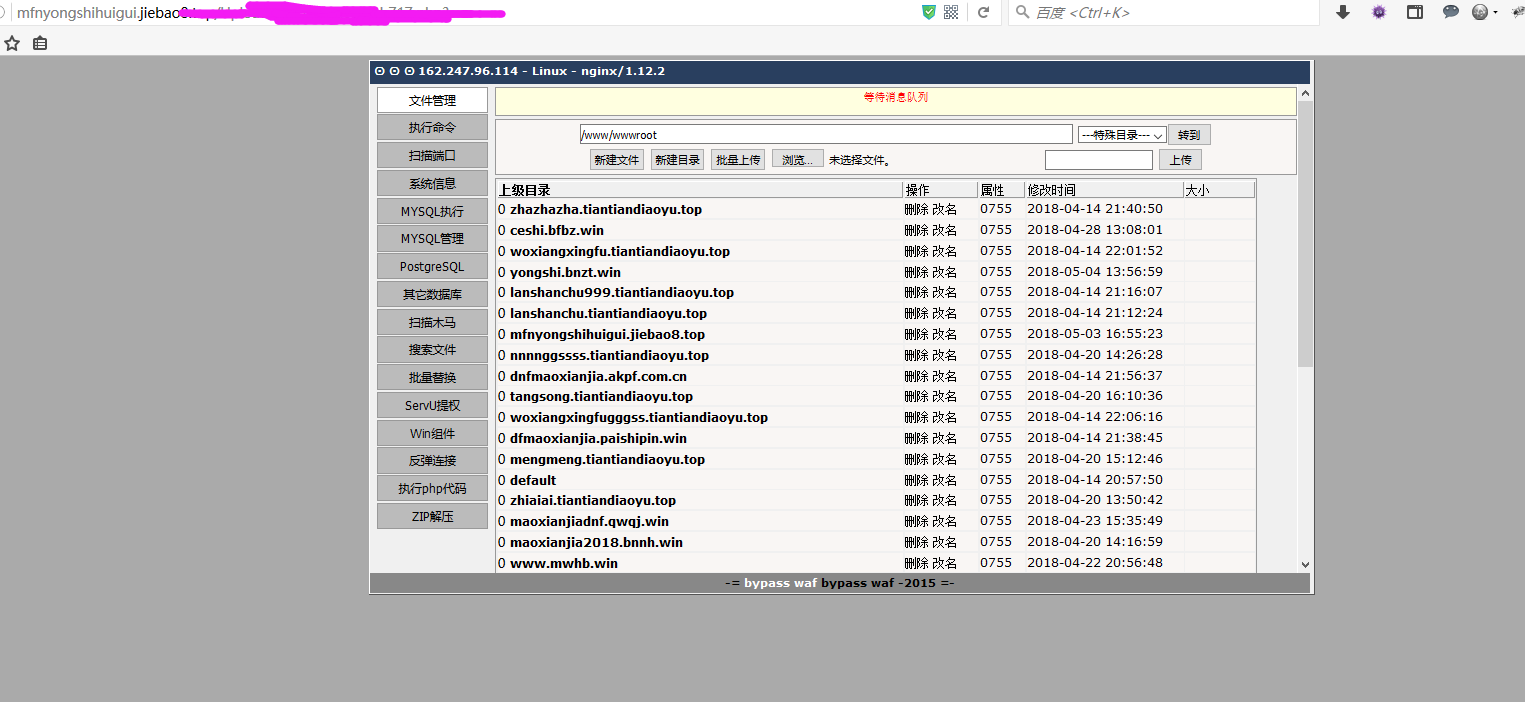Click the search magnifier icon

pyautogui.click(x=1022, y=12)
